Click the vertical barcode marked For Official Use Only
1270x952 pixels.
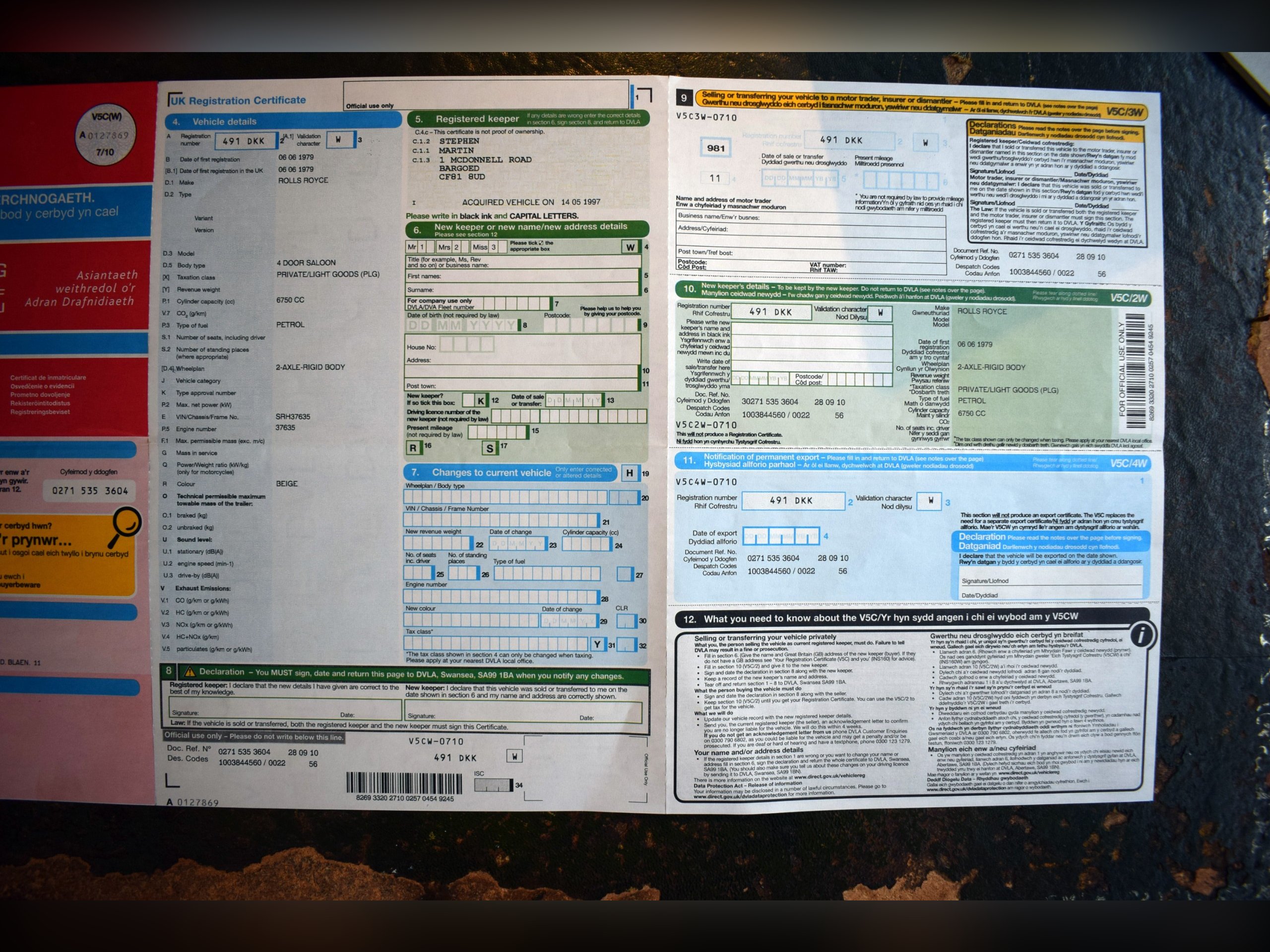point(1135,370)
